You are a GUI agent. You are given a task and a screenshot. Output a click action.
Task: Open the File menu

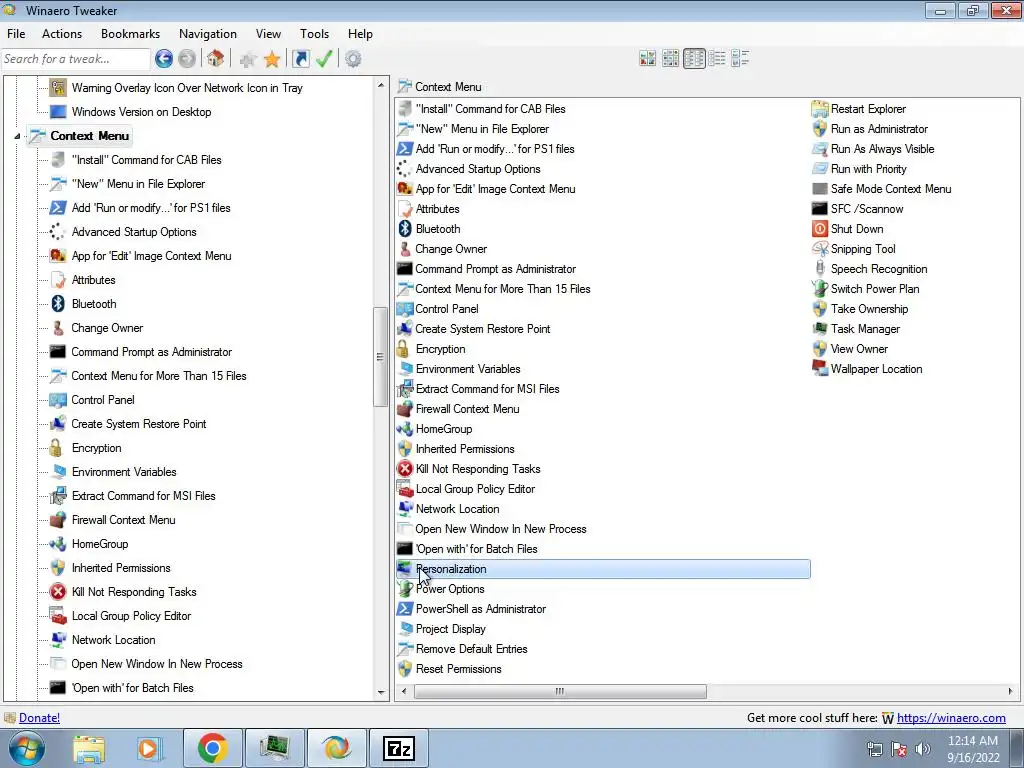pyautogui.click(x=16, y=34)
